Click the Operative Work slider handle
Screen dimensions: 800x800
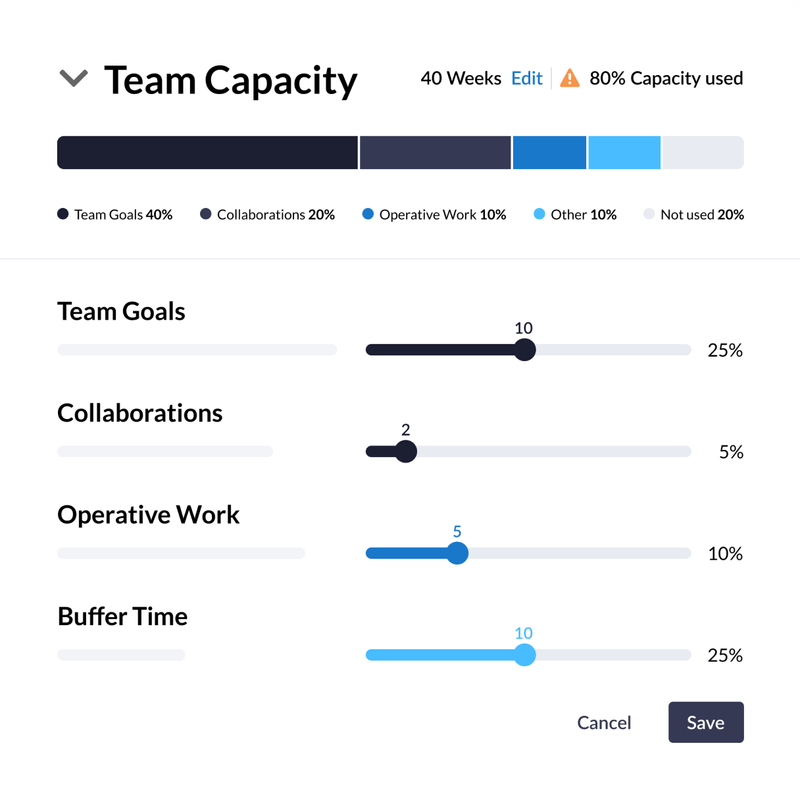(x=458, y=553)
